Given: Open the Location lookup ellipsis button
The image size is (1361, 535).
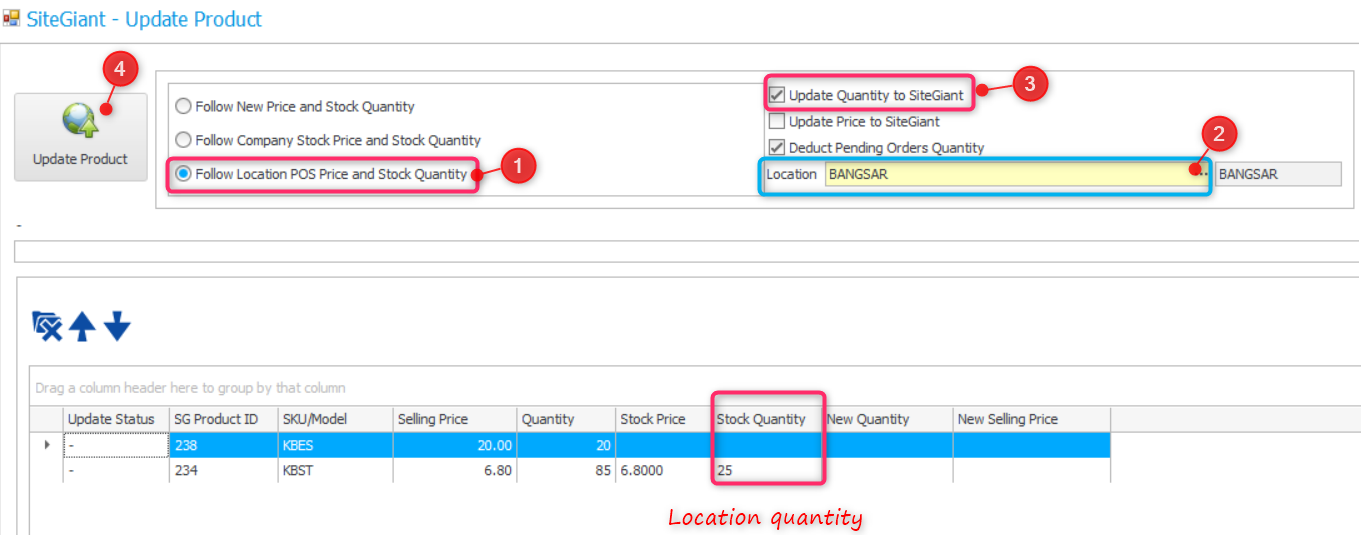Looking at the screenshot, I should [1203, 174].
